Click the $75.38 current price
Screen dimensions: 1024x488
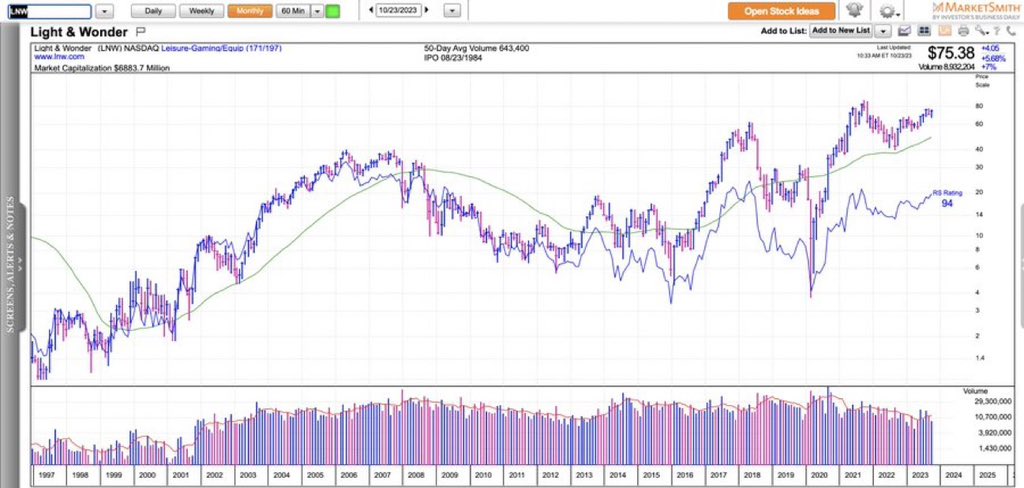[x=951, y=53]
